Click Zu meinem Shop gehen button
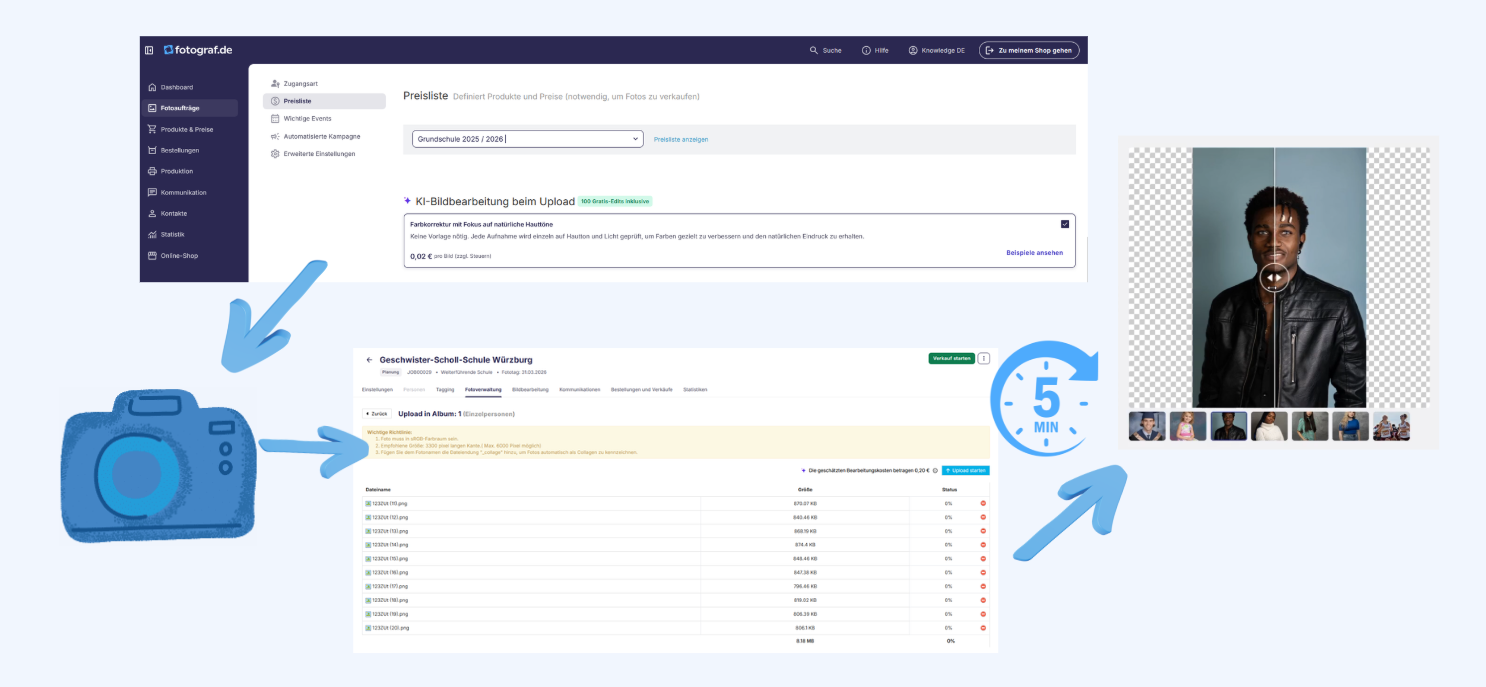 [1029, 50]
